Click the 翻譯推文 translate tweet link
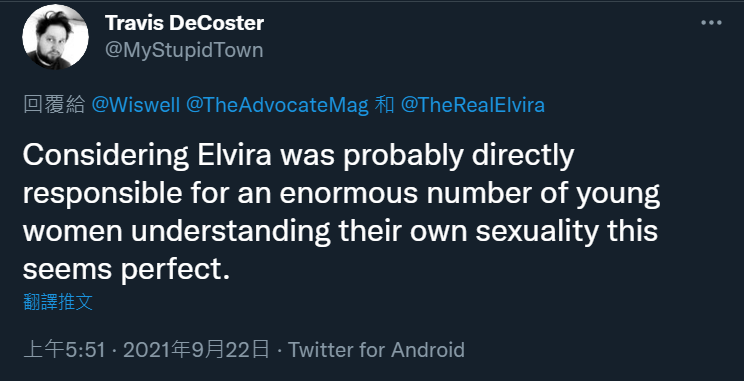The image size is (744, 381). click(x=58, y=302)
